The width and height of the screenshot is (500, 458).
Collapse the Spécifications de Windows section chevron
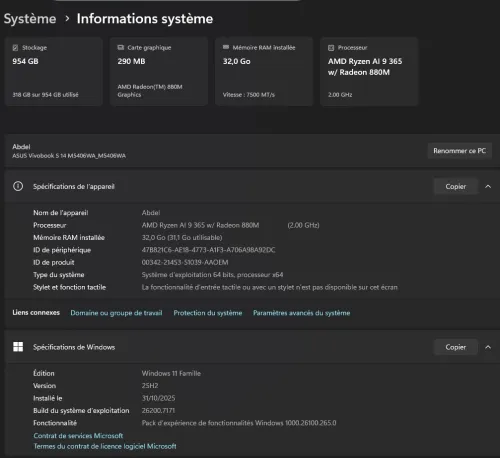click(x=488, y=347)
